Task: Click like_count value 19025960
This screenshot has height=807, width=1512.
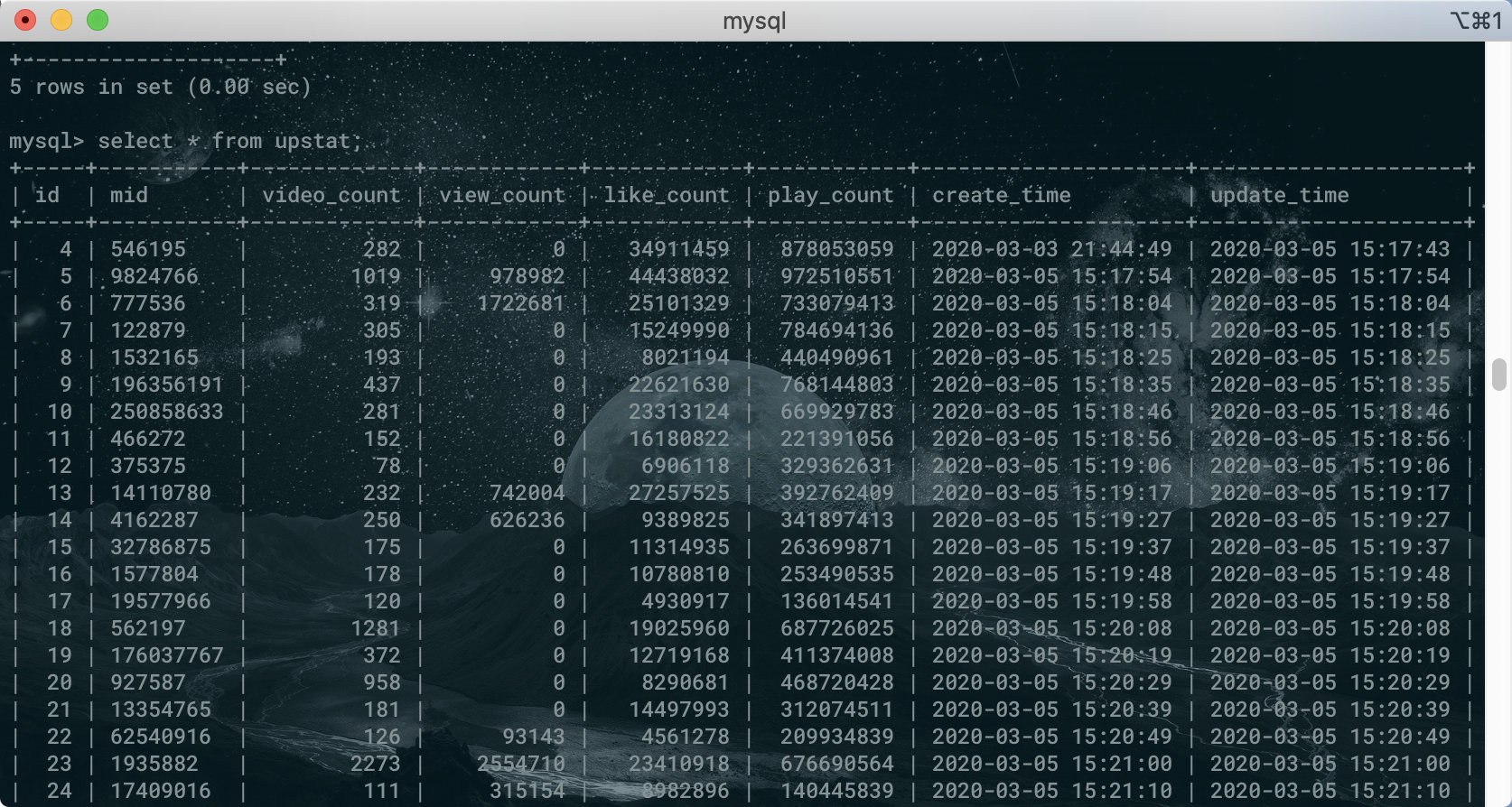Action: click(x=679, y=629)
